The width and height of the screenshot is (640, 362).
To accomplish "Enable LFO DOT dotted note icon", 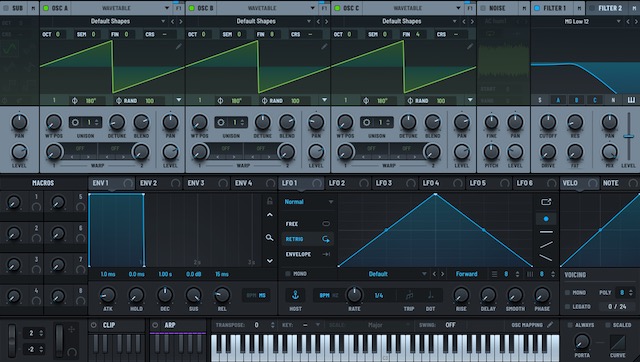I will (431, 295).
